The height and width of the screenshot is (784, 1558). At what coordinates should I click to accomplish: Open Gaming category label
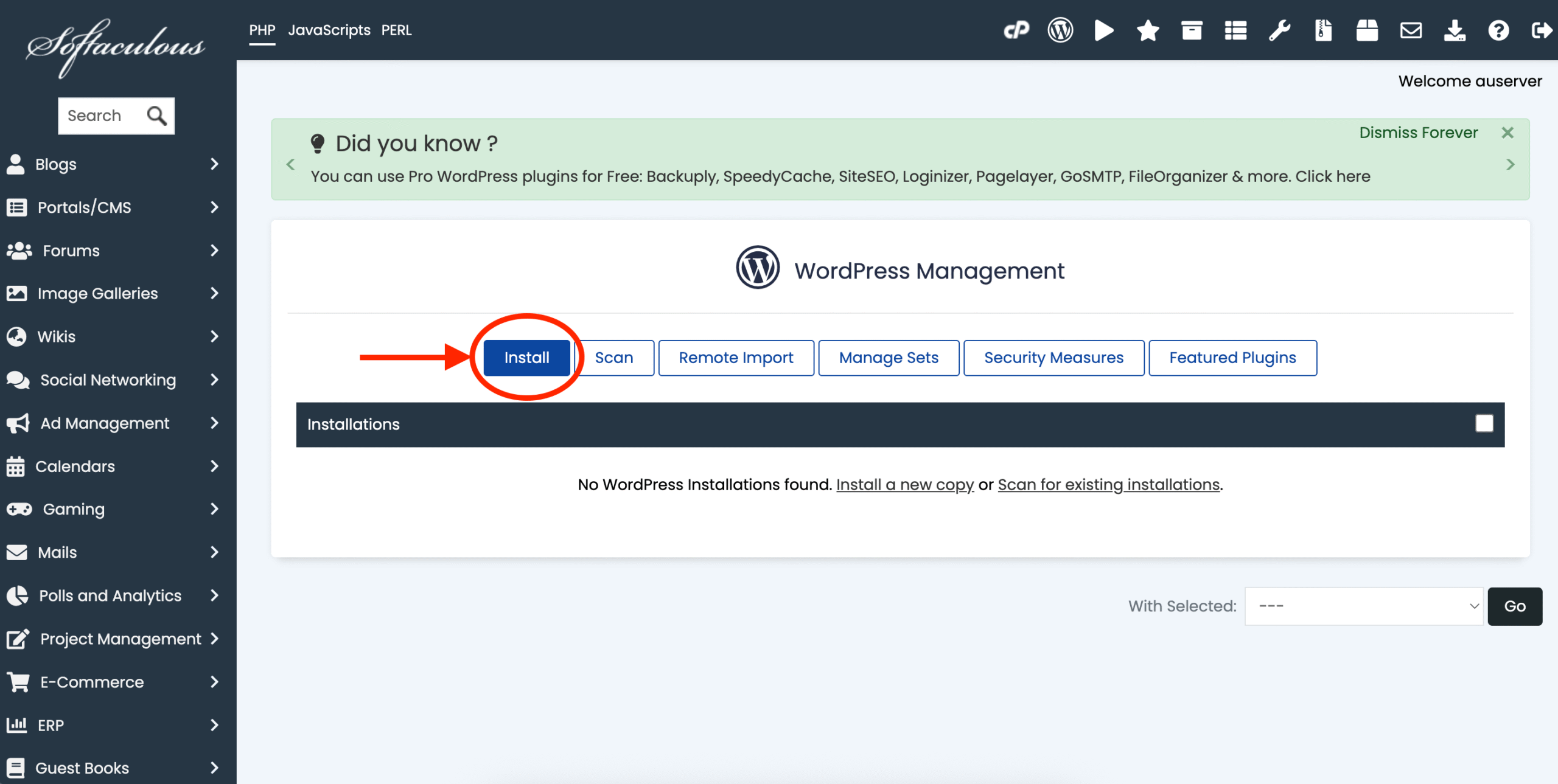pos(74,509)
